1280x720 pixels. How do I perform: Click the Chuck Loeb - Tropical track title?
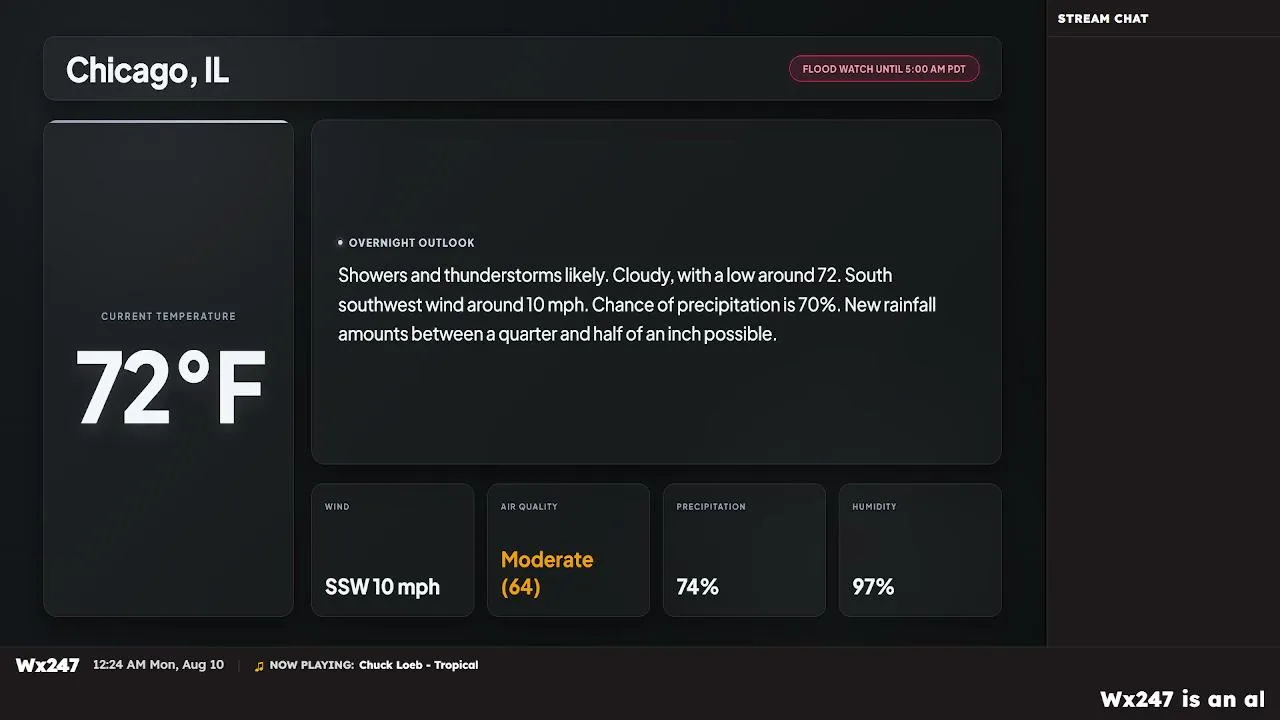point(418,665)
